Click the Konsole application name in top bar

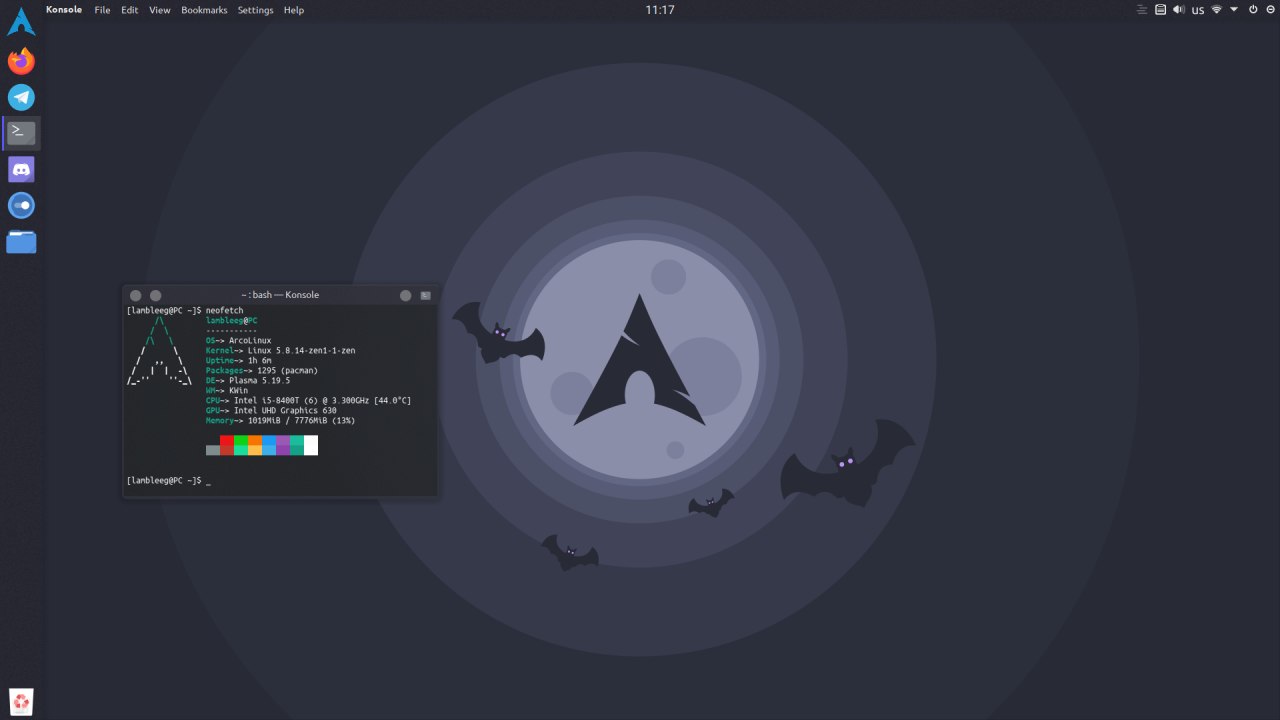pyautogui.click(x=64, y=9)
